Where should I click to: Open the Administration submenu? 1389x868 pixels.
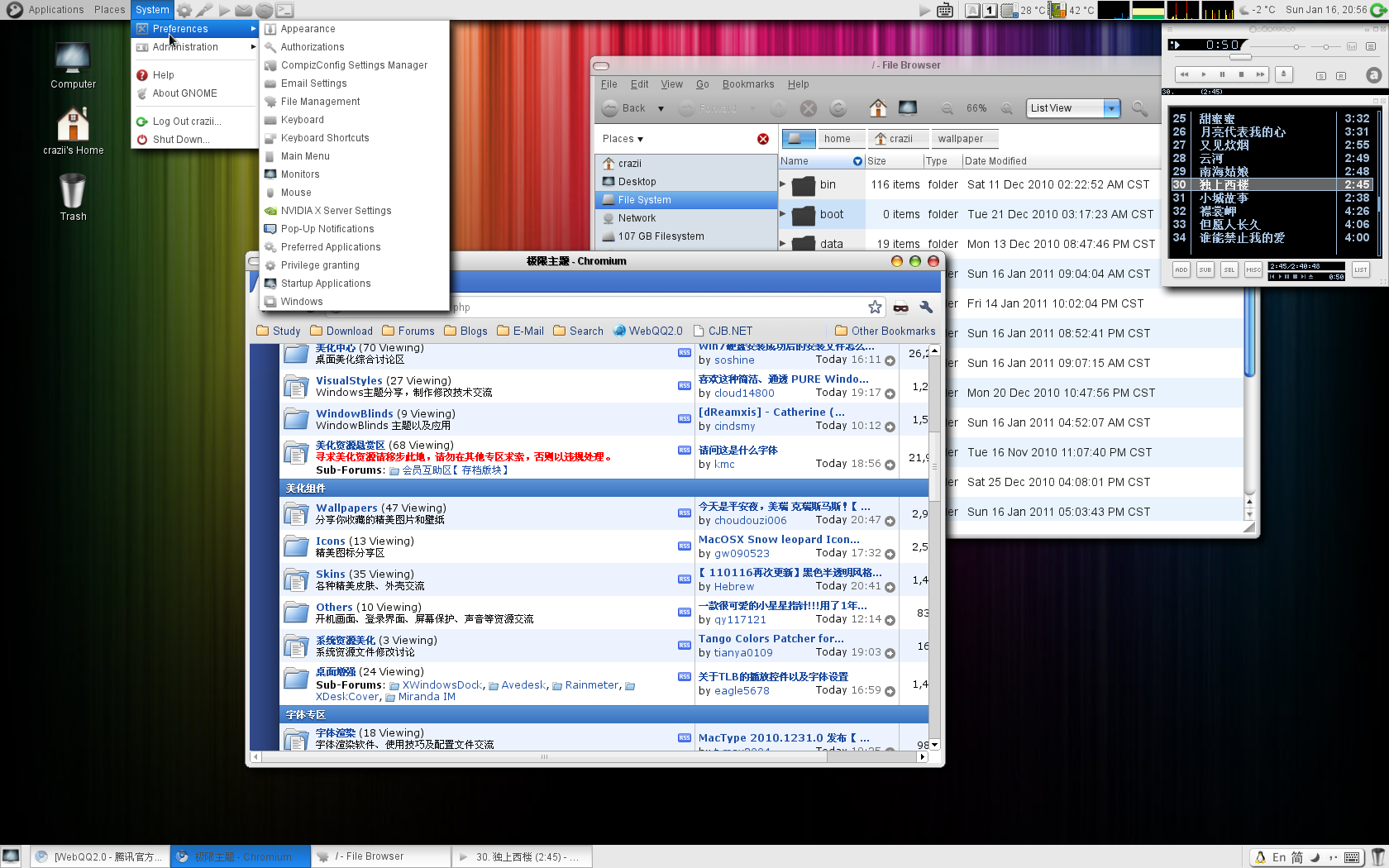(195, 47)
